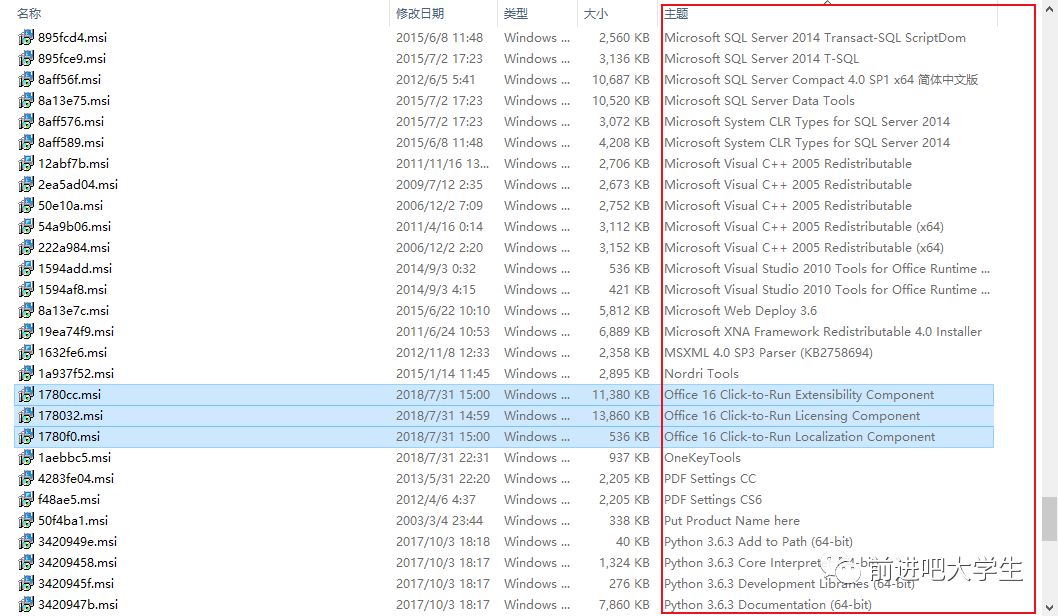Select subject PDF Settings CC
The height and width of the screenshot is (616, 1058).
pos(710,478)
